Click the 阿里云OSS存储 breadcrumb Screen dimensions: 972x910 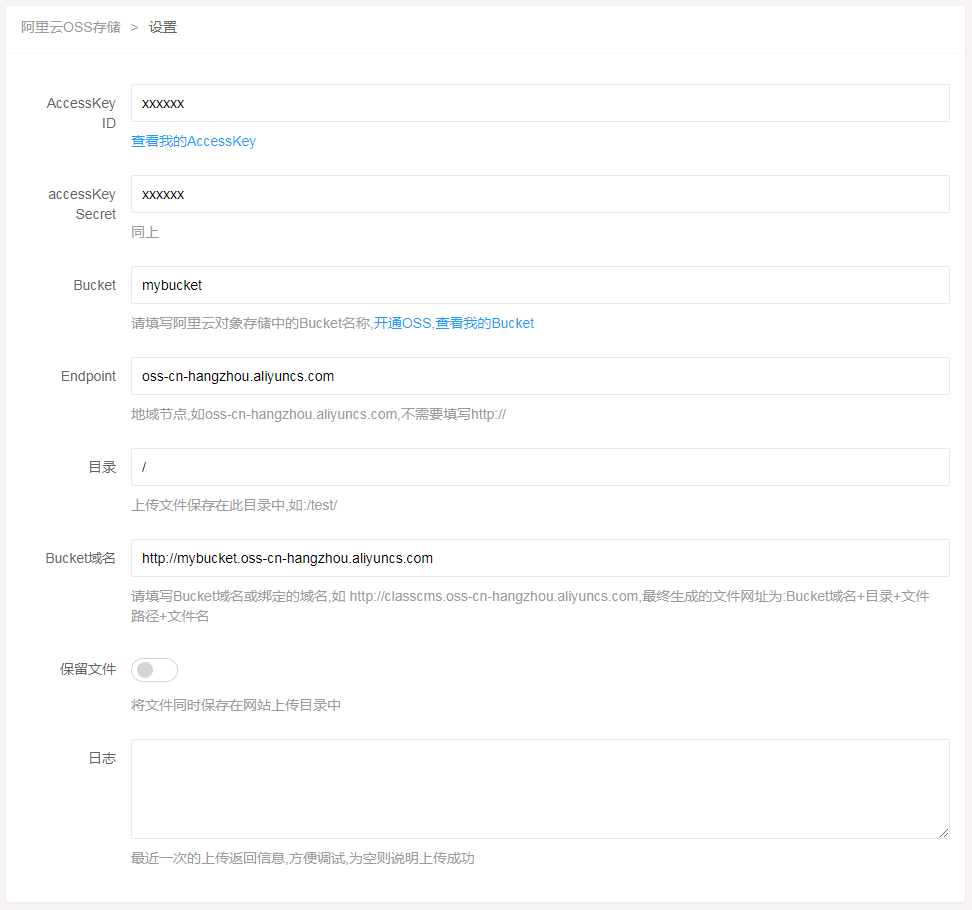[x=71, y=27]
